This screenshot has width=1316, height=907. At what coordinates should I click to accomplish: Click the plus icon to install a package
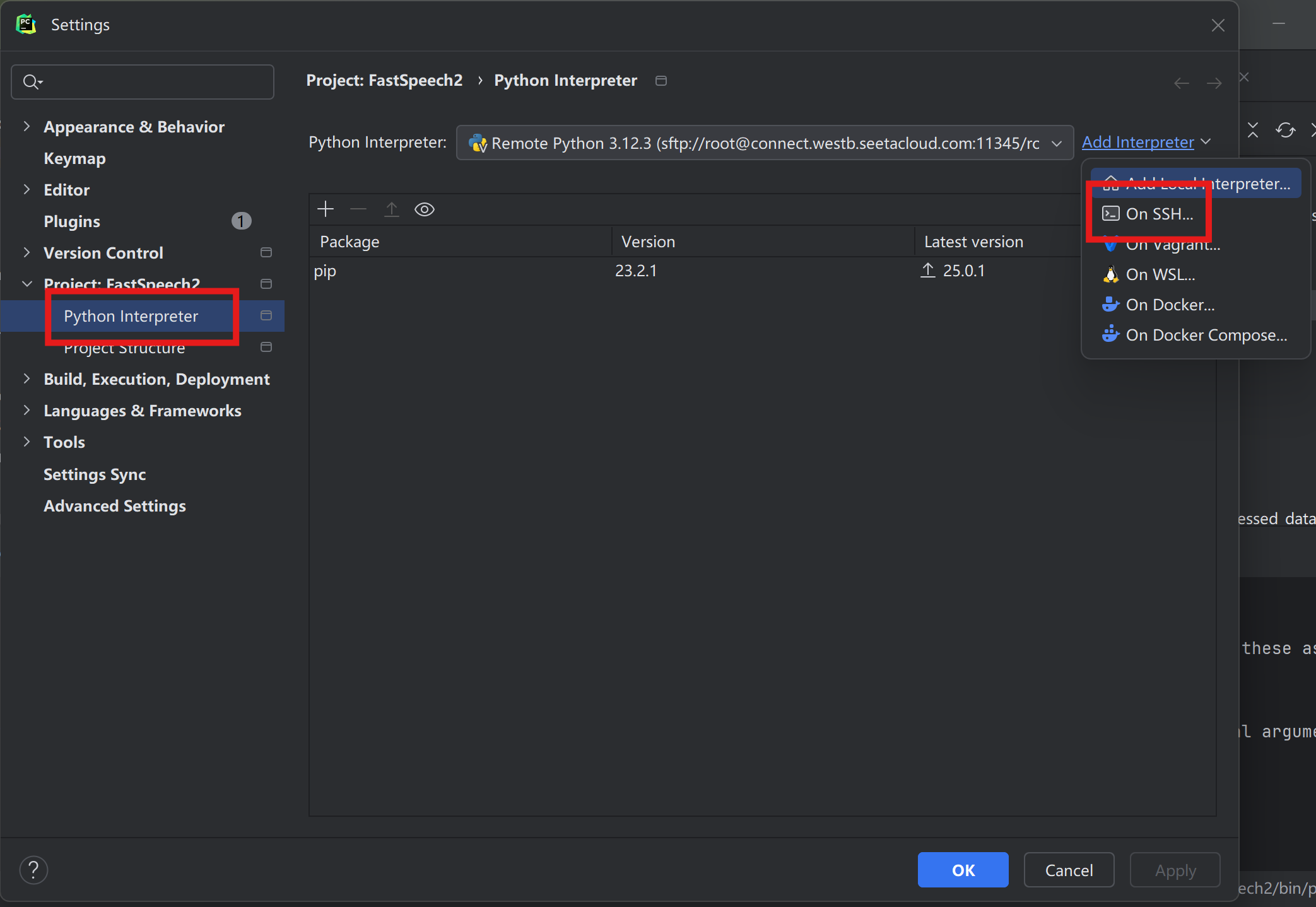tap(326, 209)
